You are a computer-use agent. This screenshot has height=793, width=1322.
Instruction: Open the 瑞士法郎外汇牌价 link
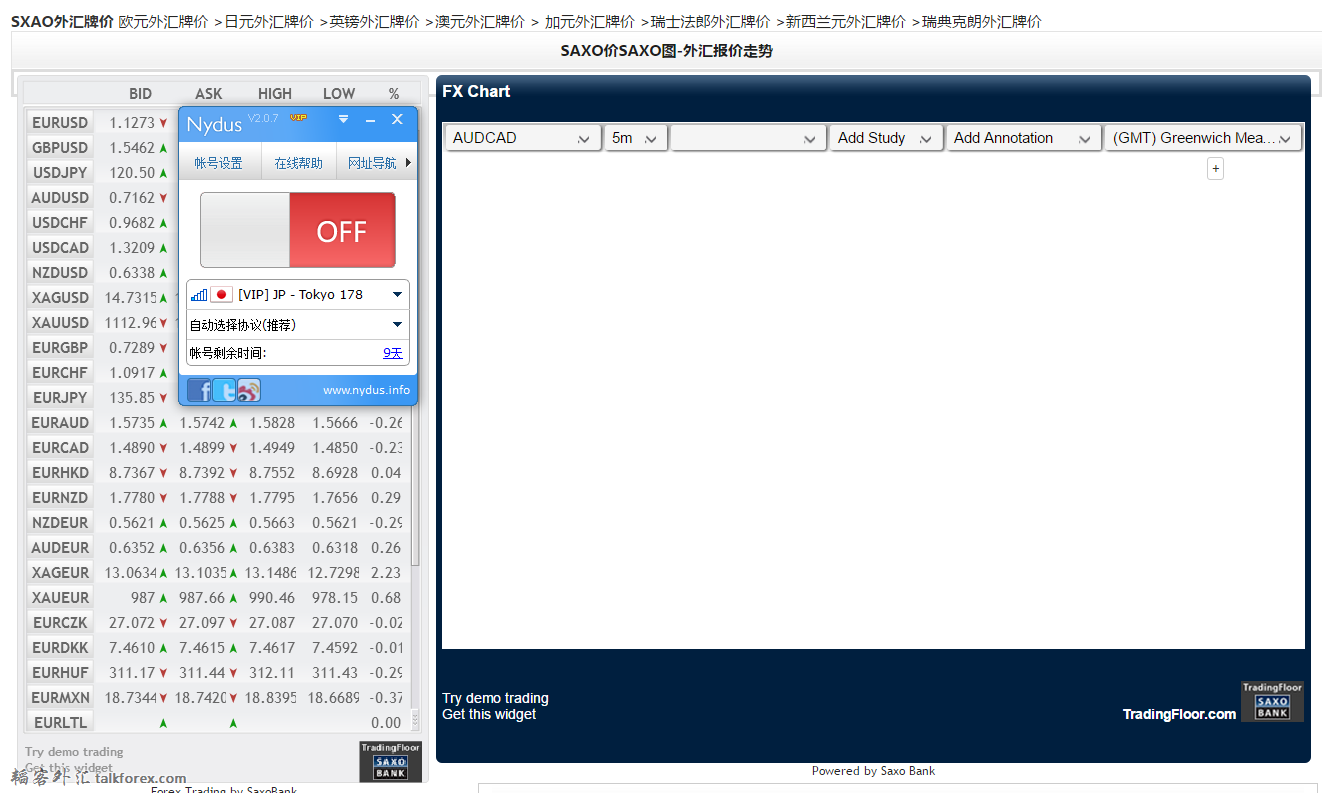pyautogui.click(x=710, y=21)
